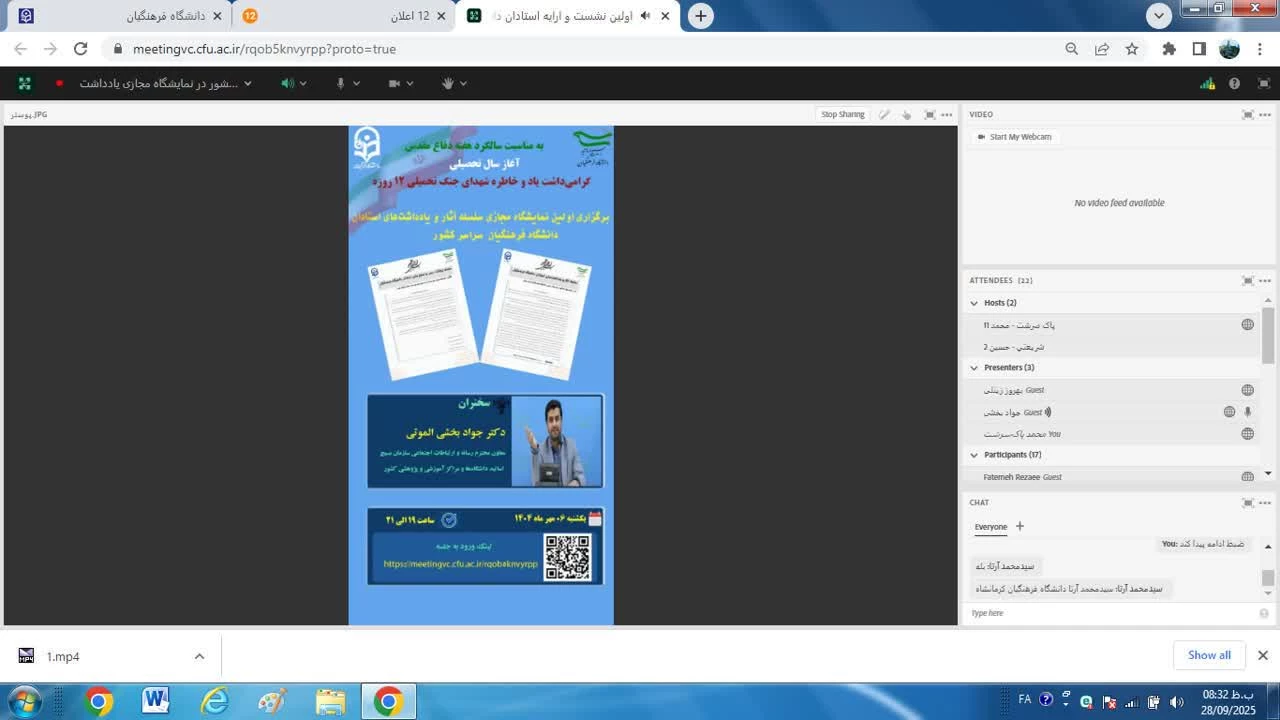Click the red recording indicator dot
The width and height of the screenshot is (1280, 720).
click(59, 83)
